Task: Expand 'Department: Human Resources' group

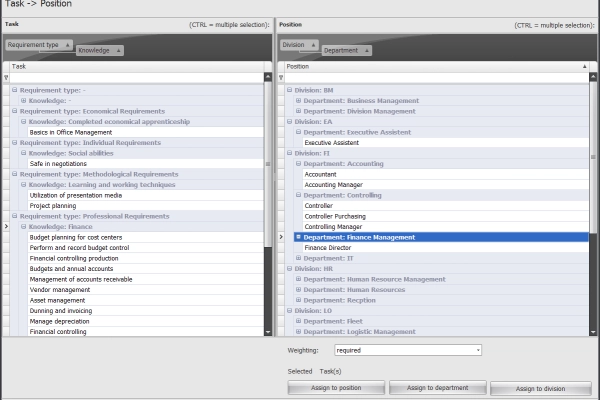Action: tap(298, 289)
